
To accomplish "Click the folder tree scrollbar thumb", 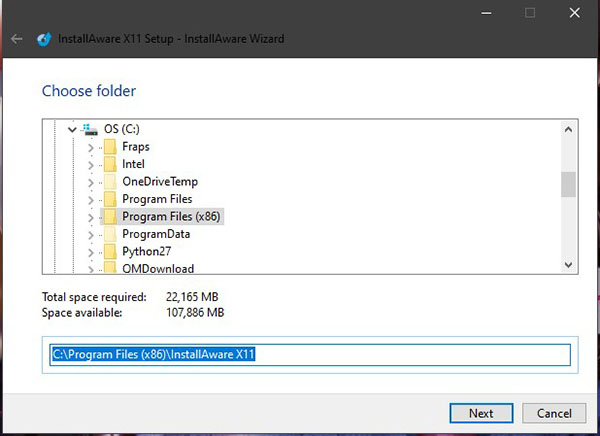I will coord(569,185).
